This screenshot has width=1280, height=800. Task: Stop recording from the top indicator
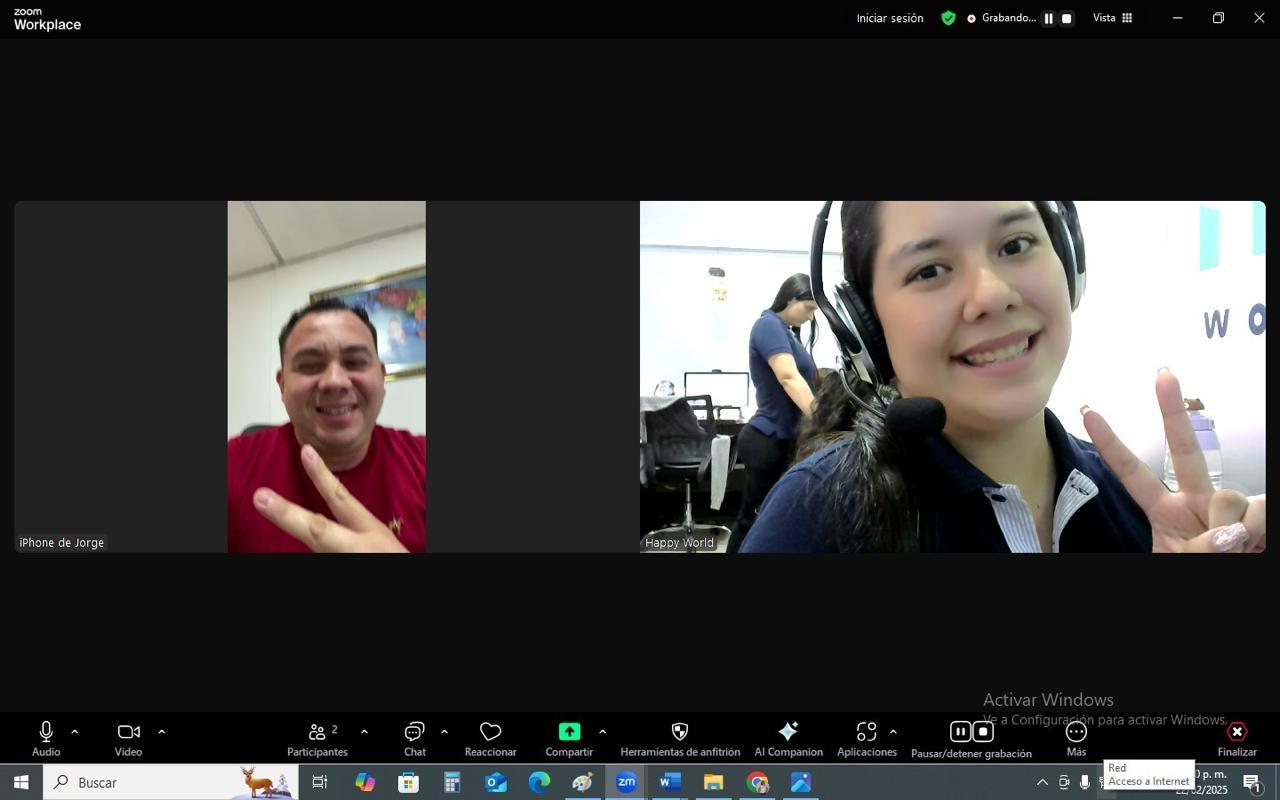pyautogui.click(x=1066, y=18)
